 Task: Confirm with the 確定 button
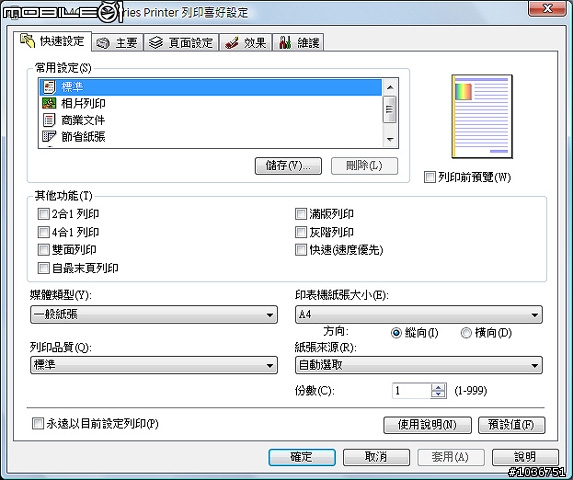pyautogui.click(x=302, y=457)
